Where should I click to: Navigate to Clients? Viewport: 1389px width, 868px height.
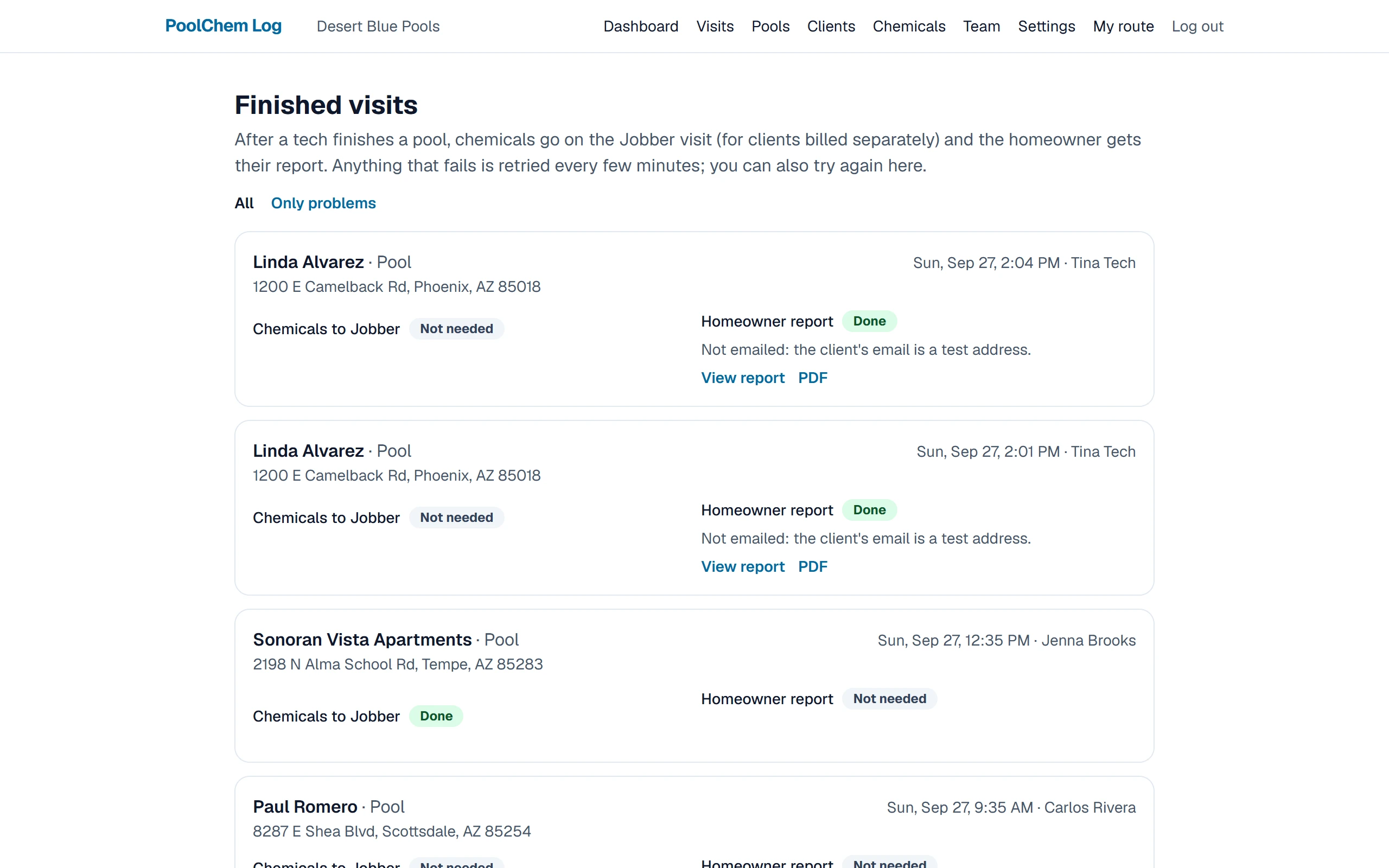click(831, 27)
